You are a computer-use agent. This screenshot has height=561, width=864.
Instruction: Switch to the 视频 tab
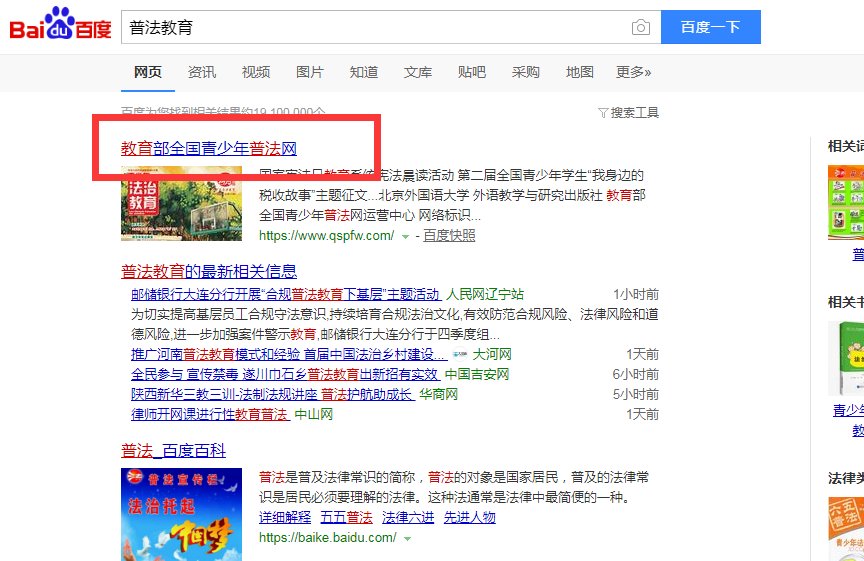point(256,72)
